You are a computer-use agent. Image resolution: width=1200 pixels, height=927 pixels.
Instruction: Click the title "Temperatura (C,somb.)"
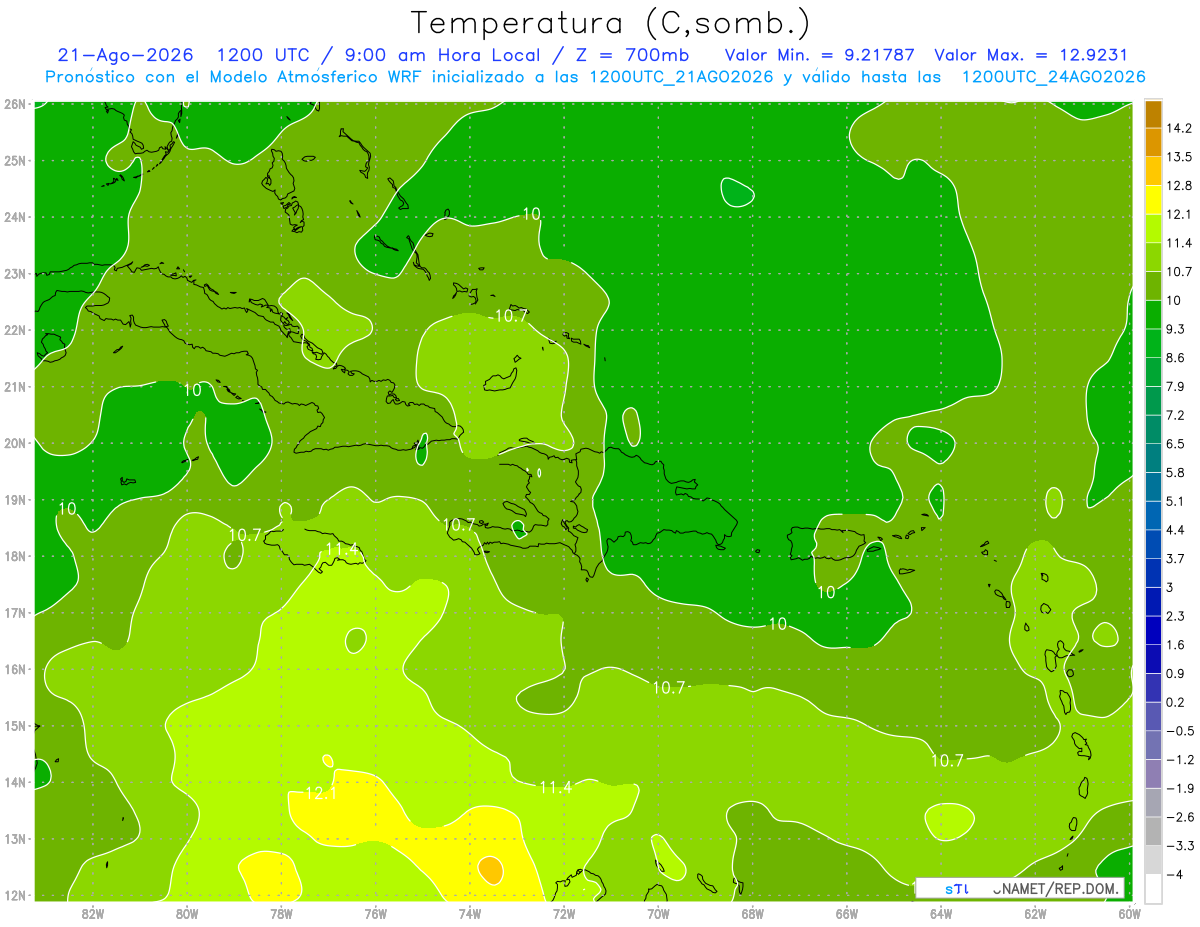coord(611,24)
